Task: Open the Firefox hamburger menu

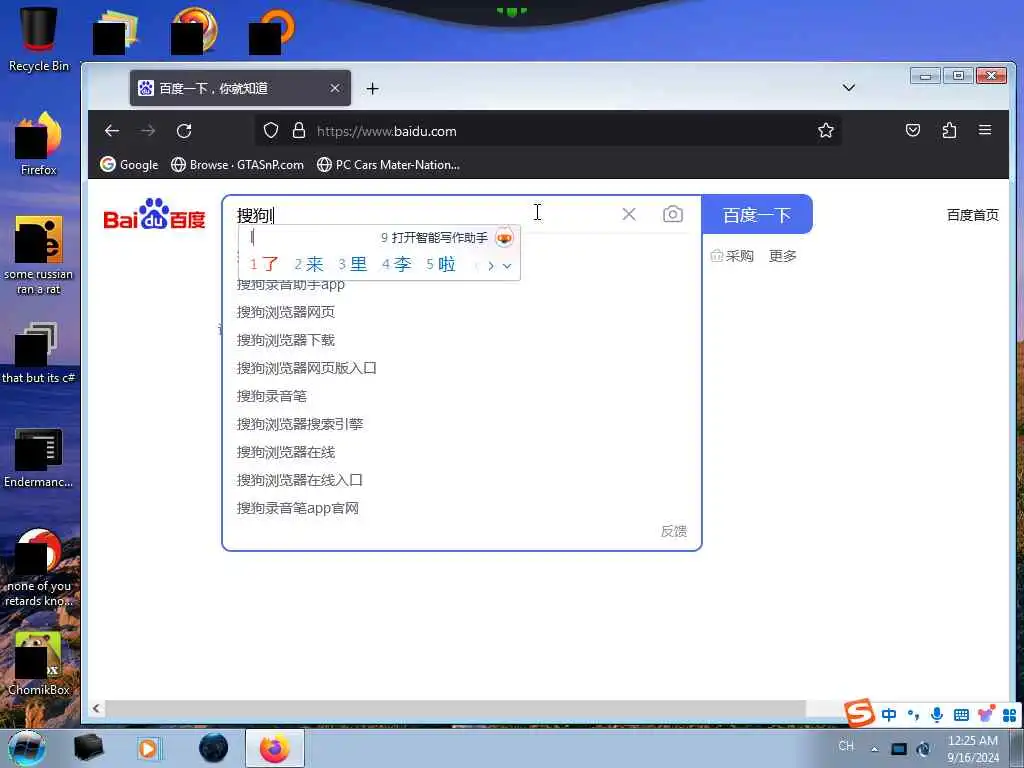Action: point(985,130)
